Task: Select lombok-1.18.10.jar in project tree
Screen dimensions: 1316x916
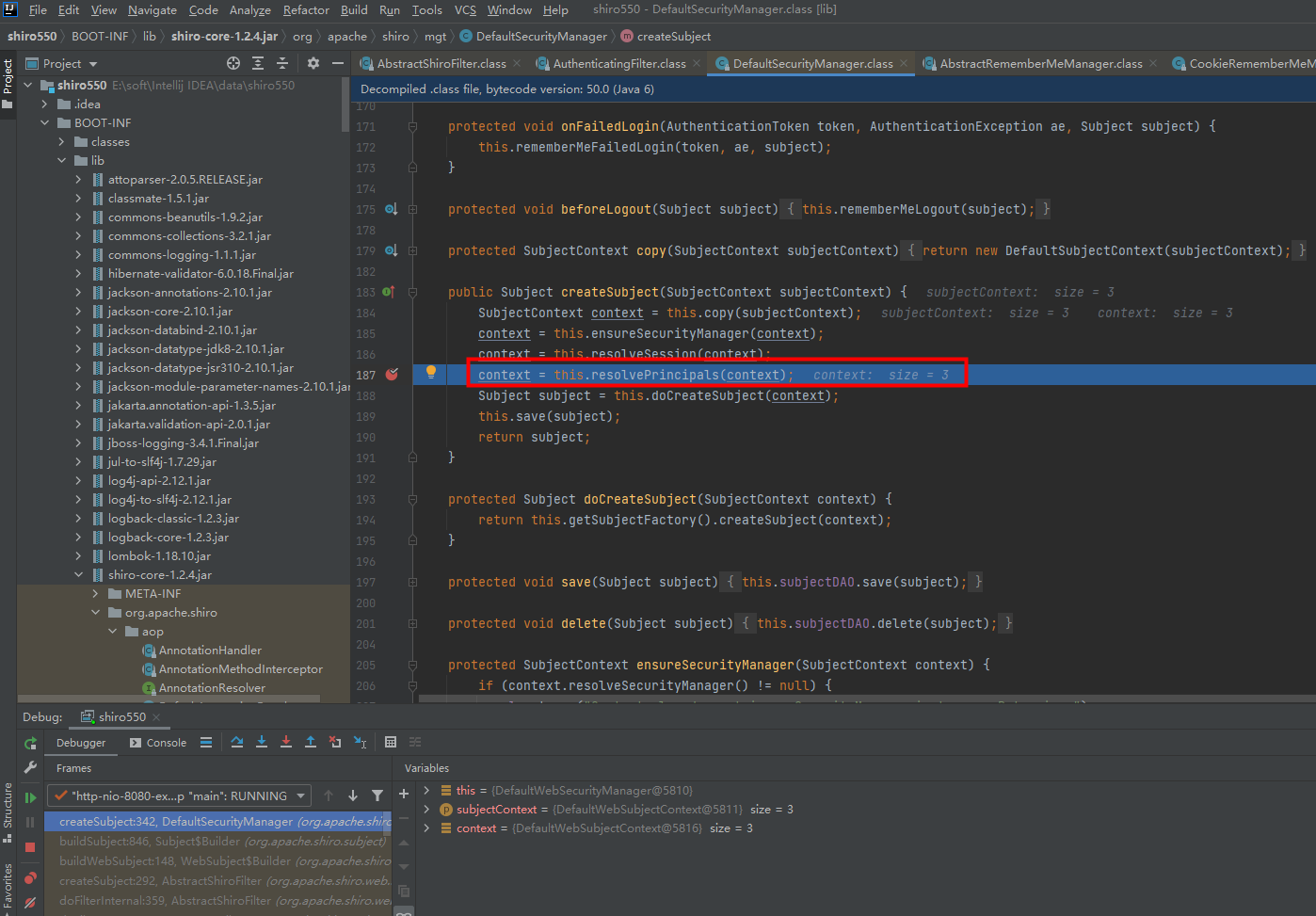Action: (x=159, y=556)
